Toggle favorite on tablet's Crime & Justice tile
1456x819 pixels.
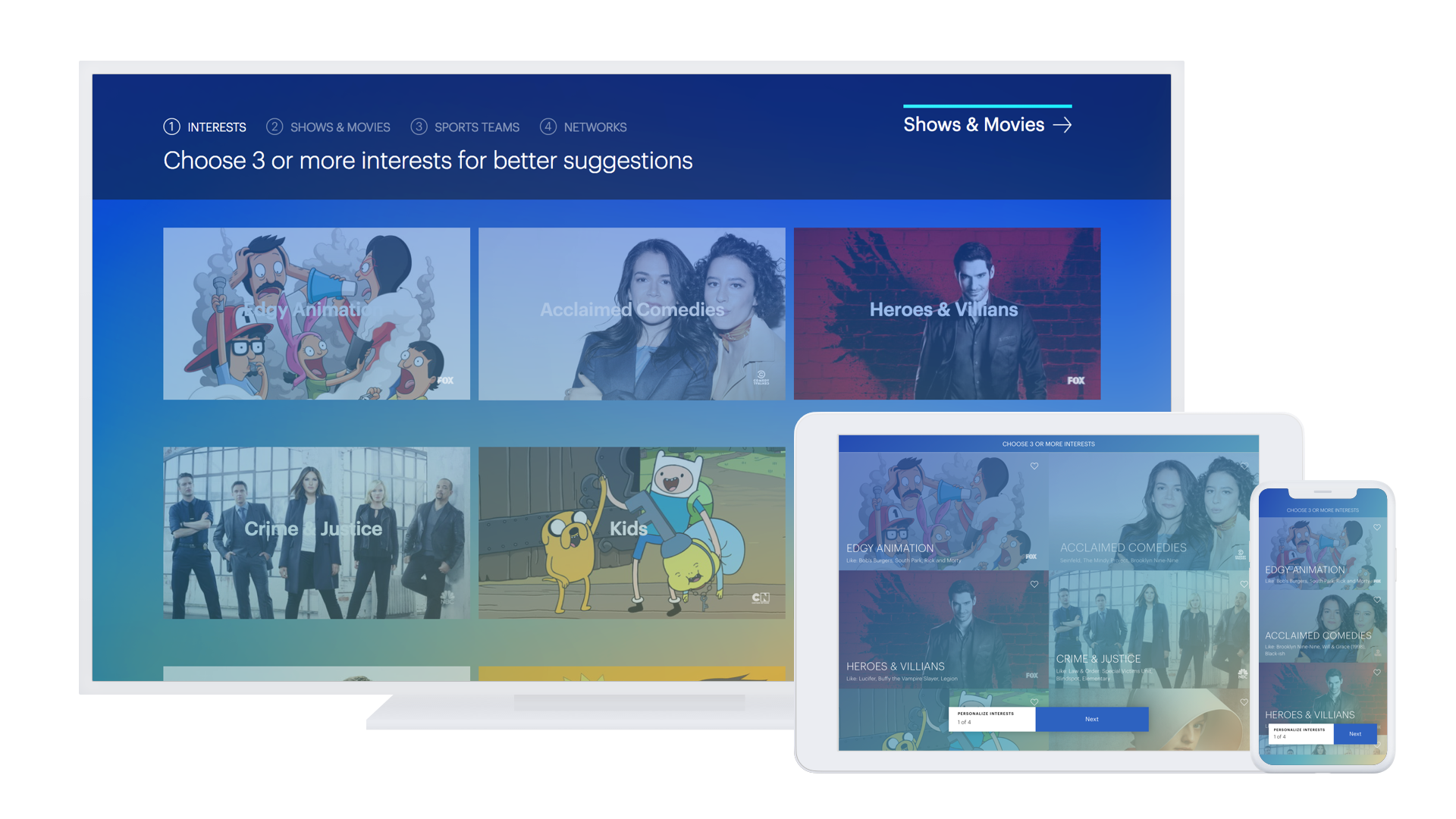coord(1244,583)
